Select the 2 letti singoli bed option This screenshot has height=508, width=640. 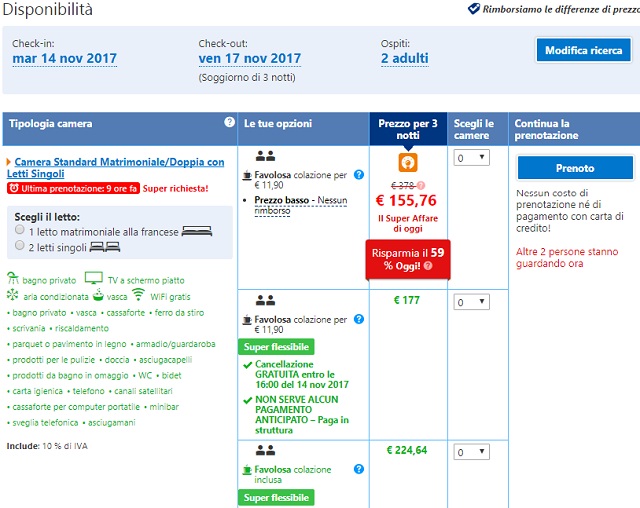pos(20,244)
